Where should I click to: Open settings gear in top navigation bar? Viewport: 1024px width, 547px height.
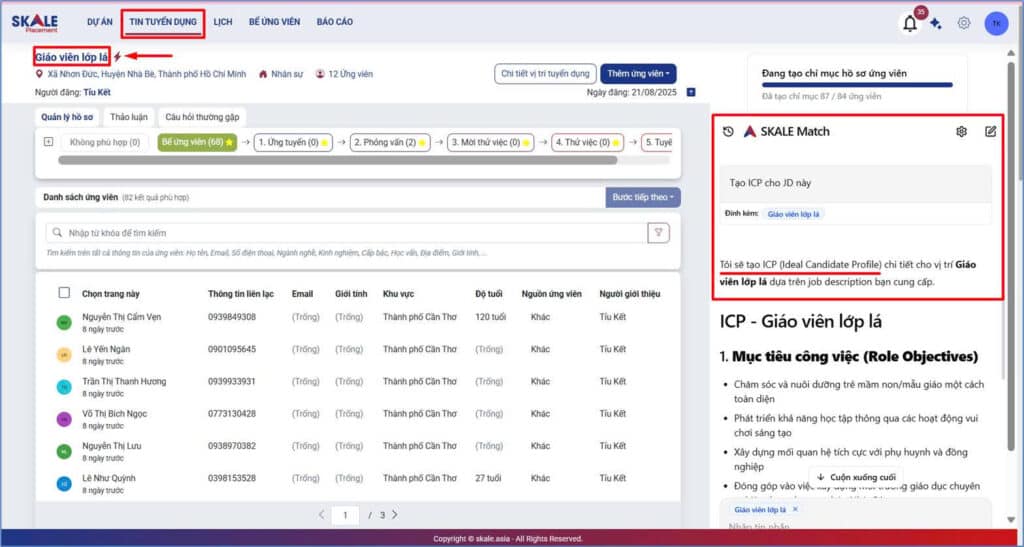pyautogui.click(x=964, y=24)
